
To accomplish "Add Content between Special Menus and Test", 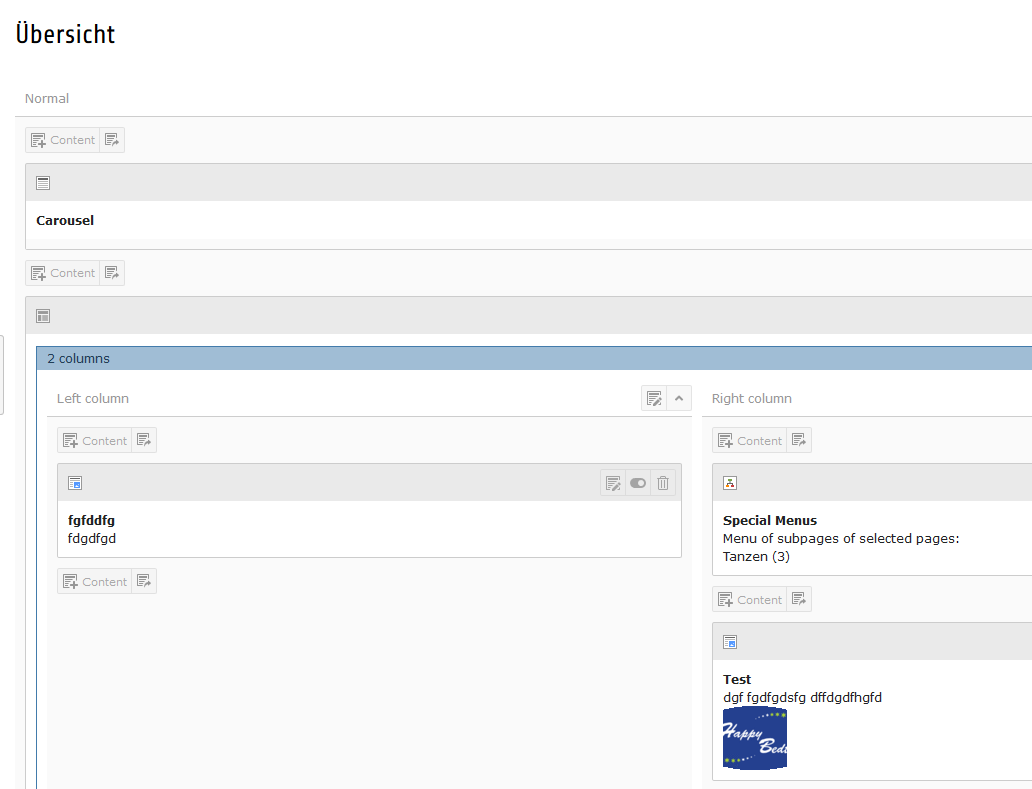I will coord(749,599).
